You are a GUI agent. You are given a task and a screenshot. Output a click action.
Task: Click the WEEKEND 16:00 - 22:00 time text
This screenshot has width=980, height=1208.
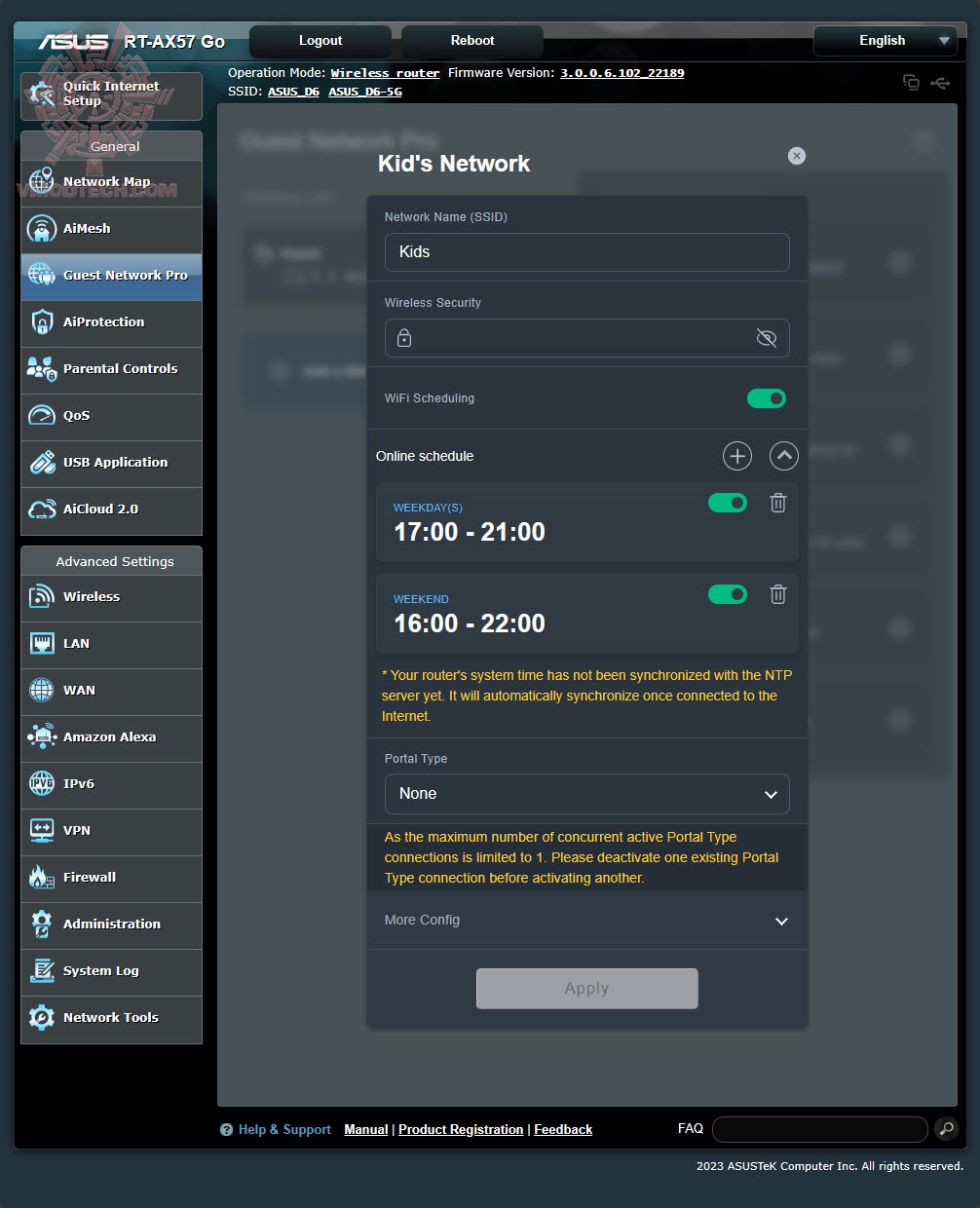tap(470, 623)
